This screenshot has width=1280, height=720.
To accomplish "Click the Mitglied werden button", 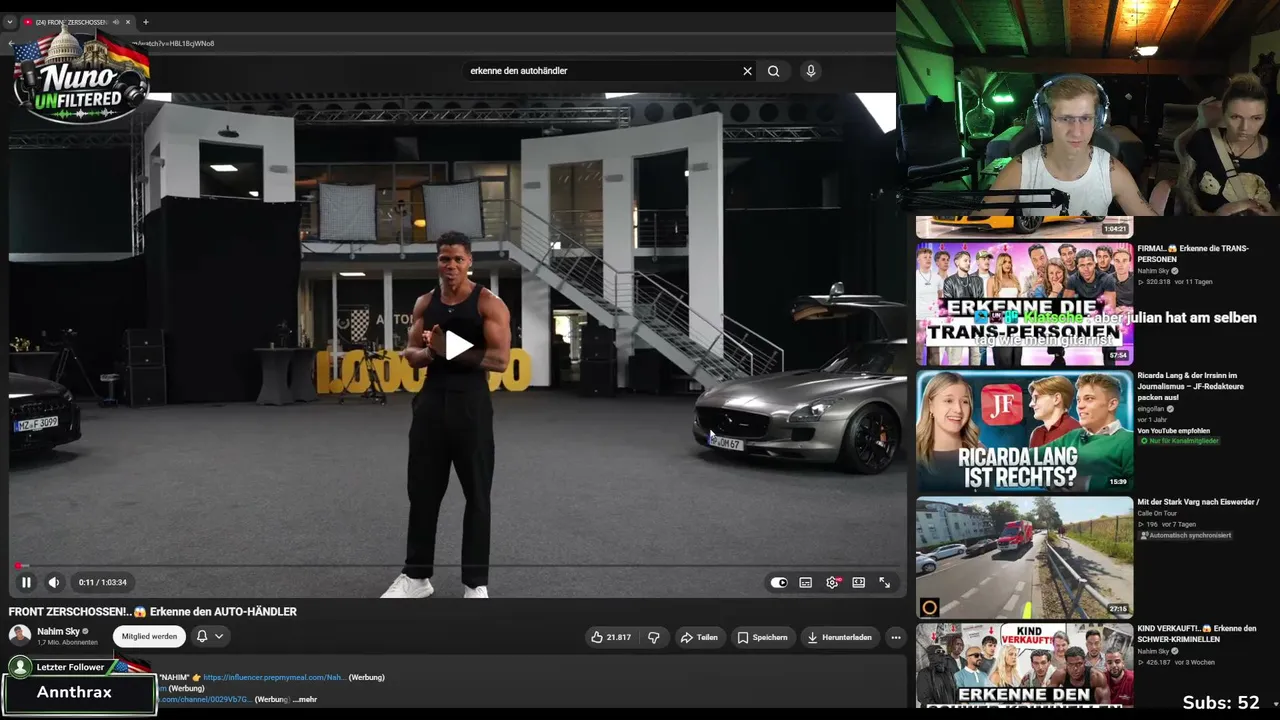I will pos(149,636).
